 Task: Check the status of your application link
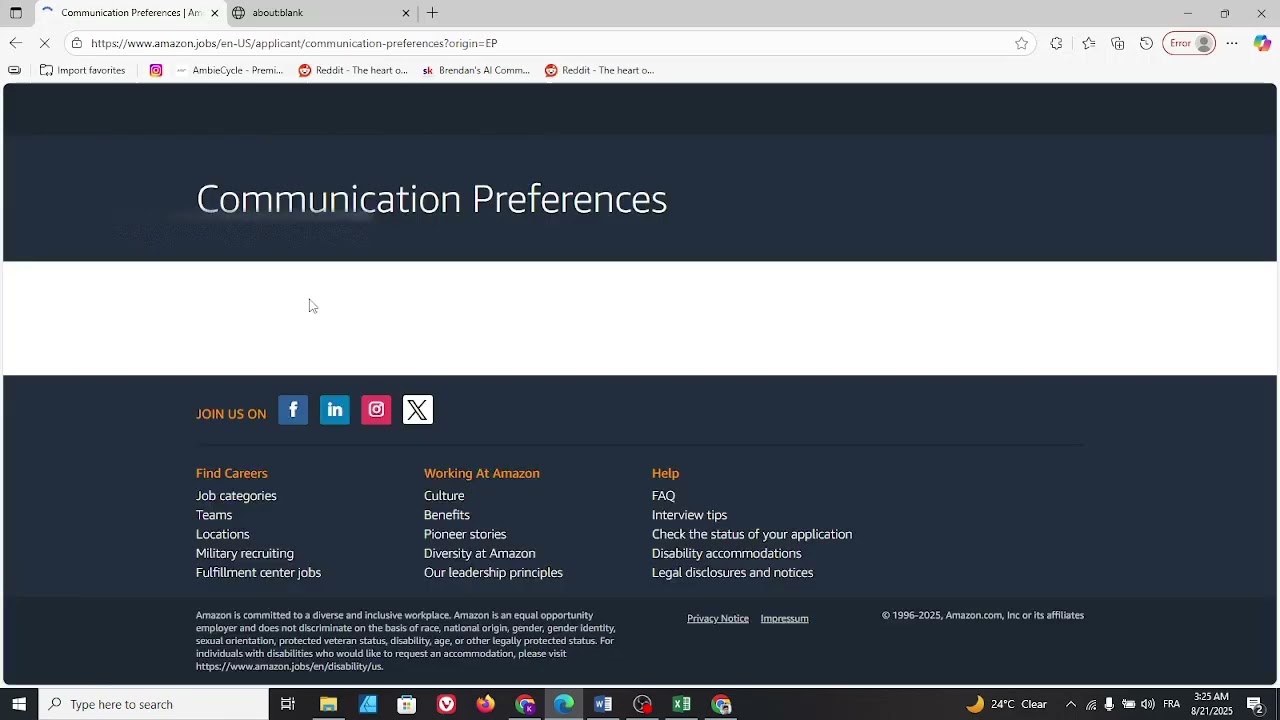click(x=752, y=534)
